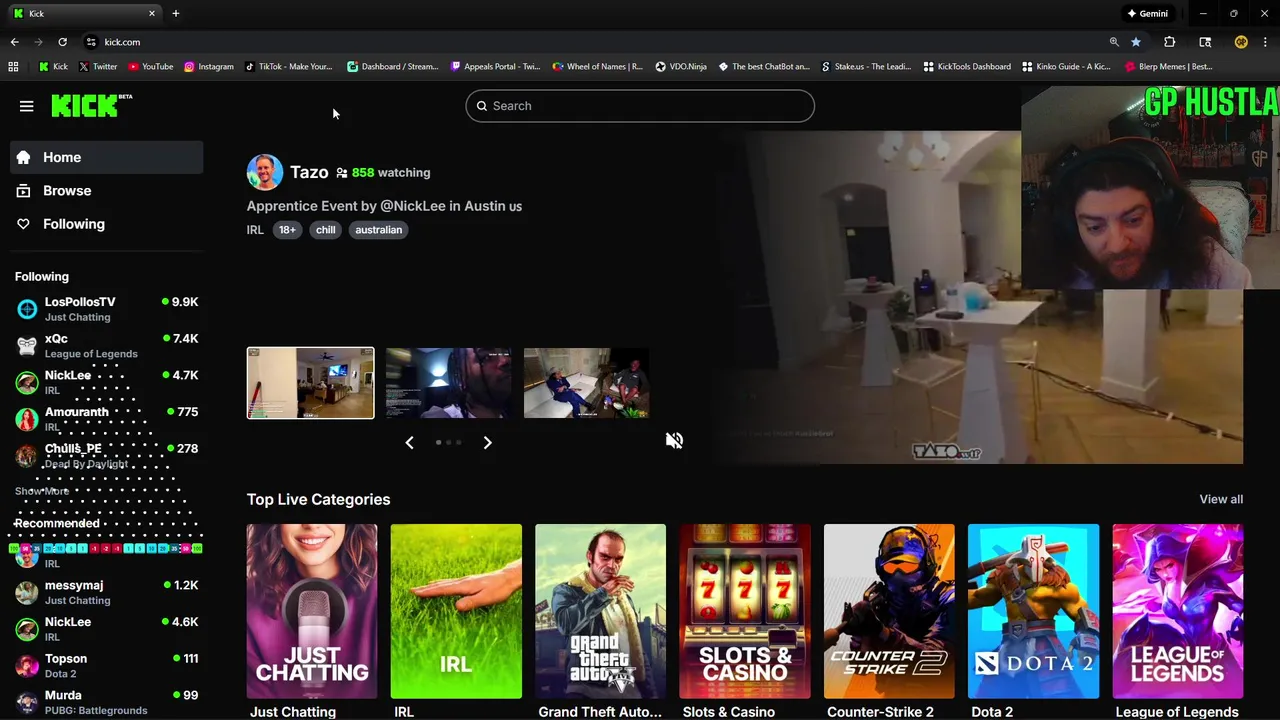Expand Show More in Following list
1280x720 pixels.
click(42, 491)
